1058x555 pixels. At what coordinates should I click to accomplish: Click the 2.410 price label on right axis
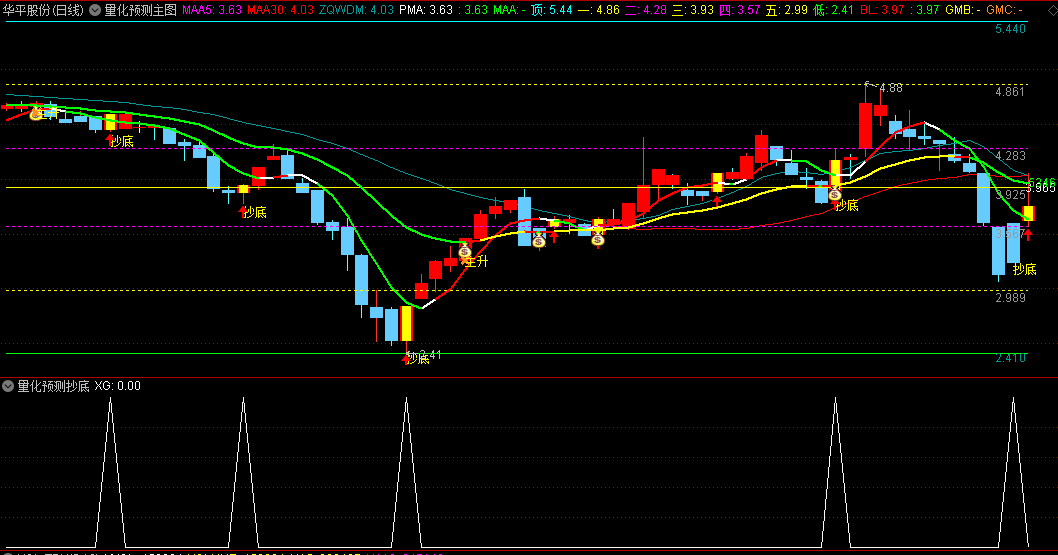pyautogui.click(x=1010, y=357)
